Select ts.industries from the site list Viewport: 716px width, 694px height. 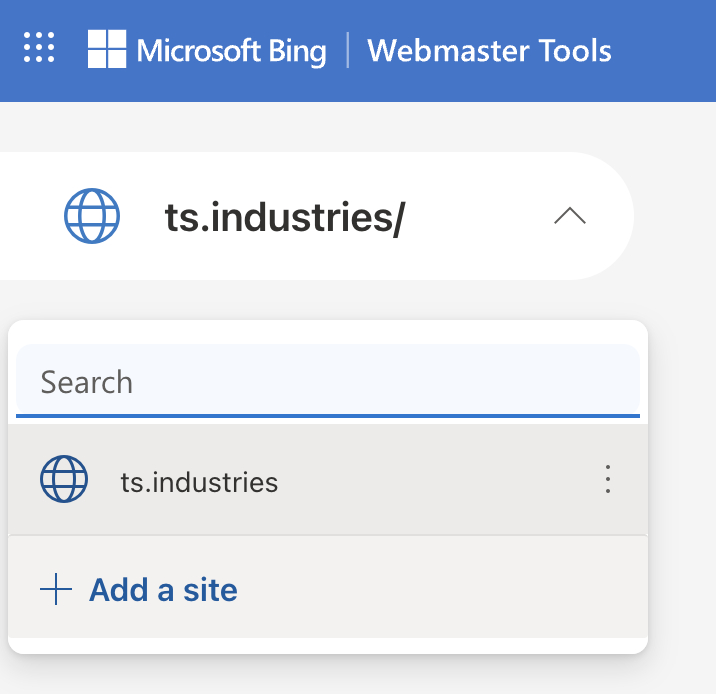[x=199, y=482]
